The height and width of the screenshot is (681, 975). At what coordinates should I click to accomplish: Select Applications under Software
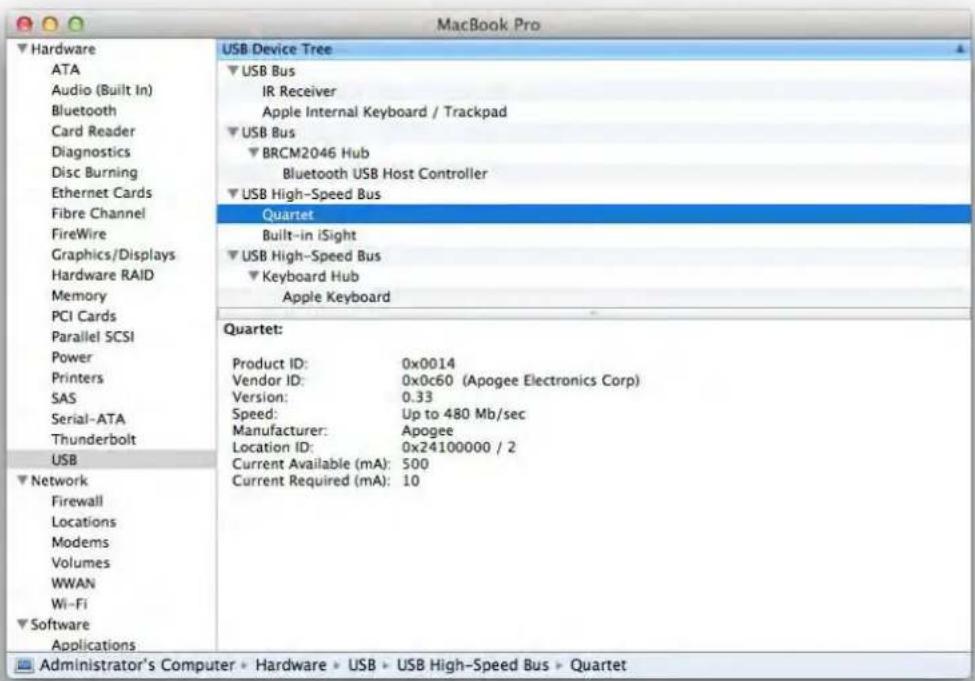pos(93,644)
